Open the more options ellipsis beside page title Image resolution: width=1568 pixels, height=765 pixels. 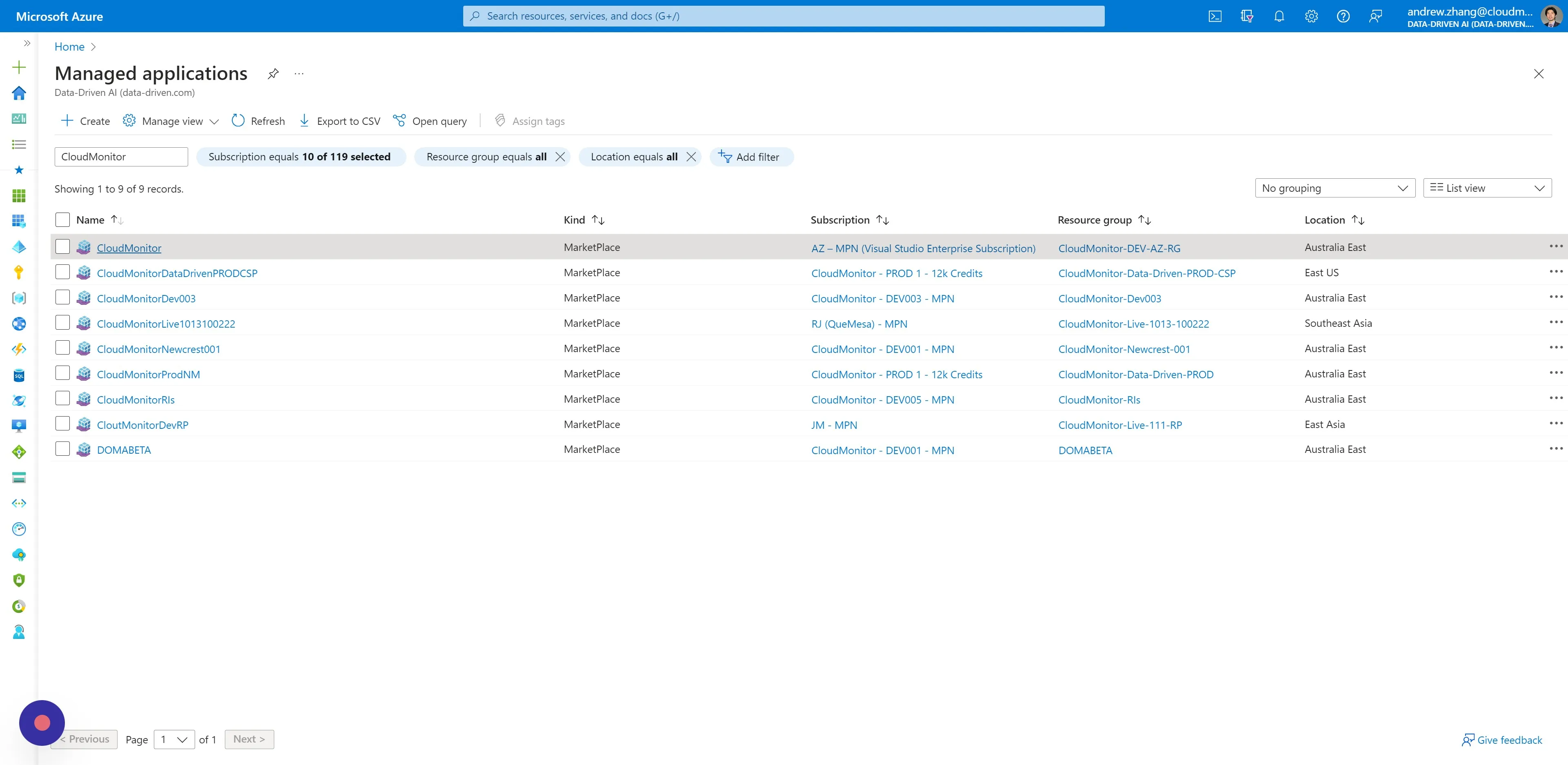299,73
